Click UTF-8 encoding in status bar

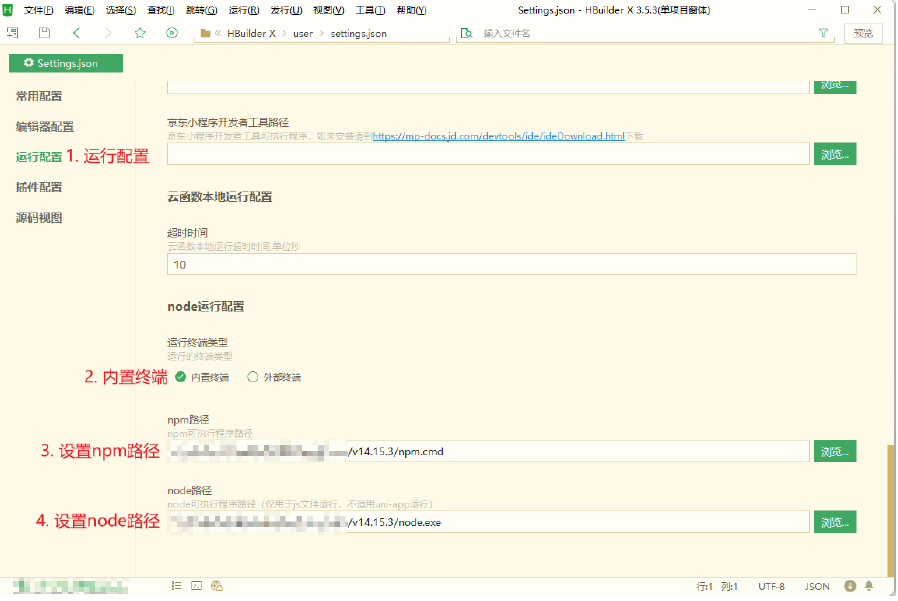pyautogui.click(x=771, y=586)
